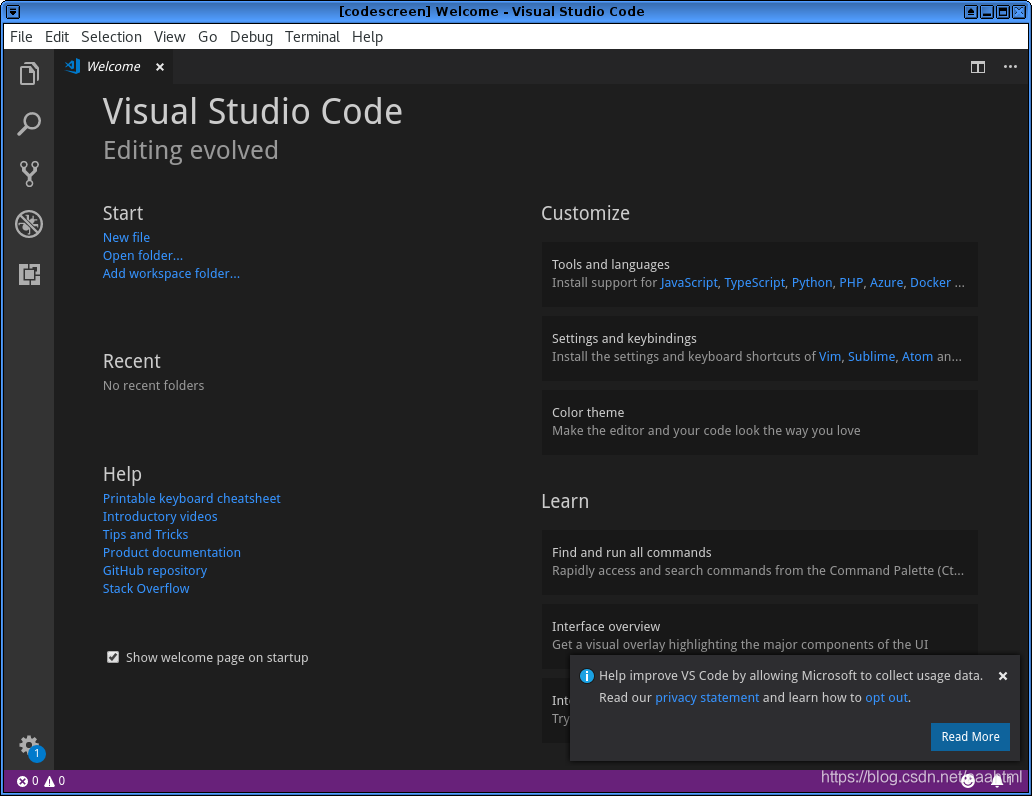Open the Color theme card
1032x796 pixels.
pos(760,422)
